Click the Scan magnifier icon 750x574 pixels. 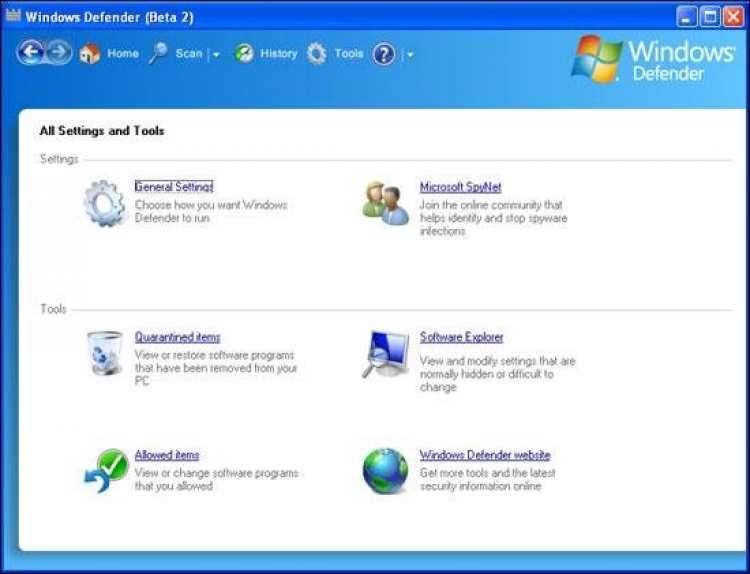click(158, 53)
